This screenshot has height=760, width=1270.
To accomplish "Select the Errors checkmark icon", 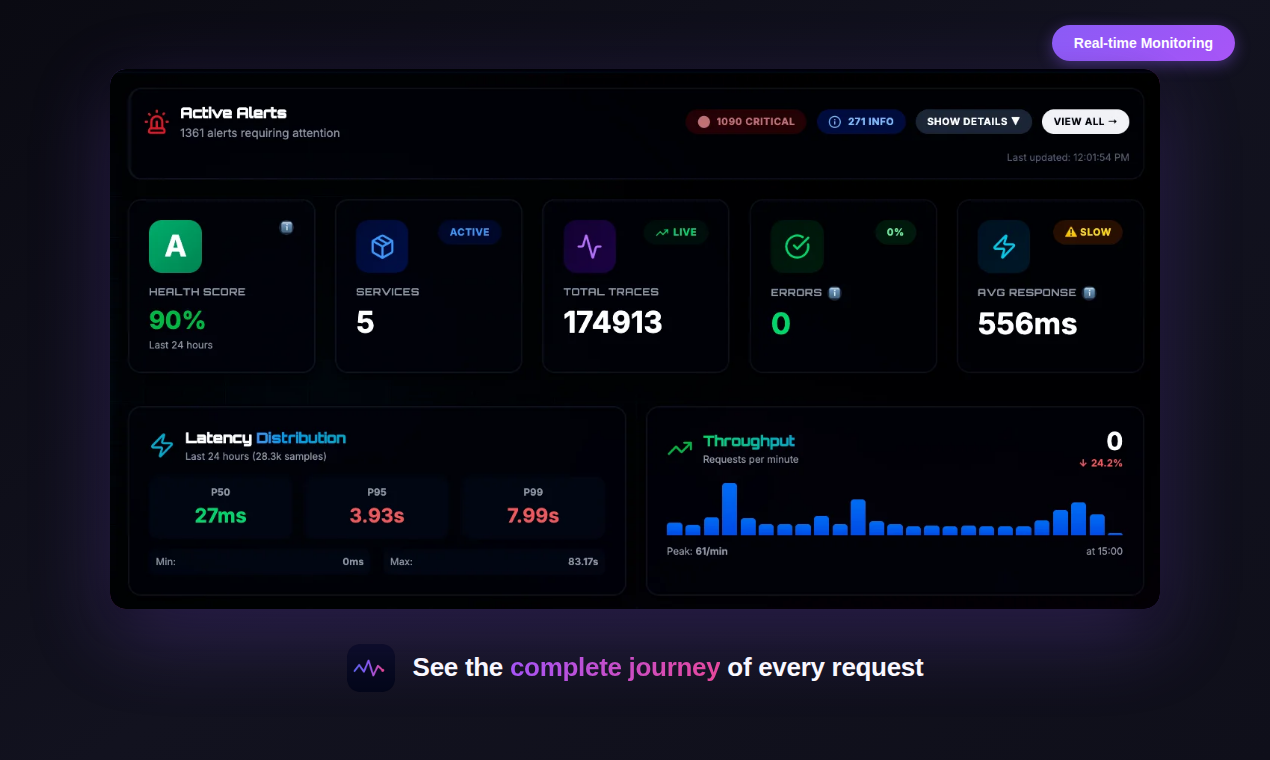I will click(796, 246).
